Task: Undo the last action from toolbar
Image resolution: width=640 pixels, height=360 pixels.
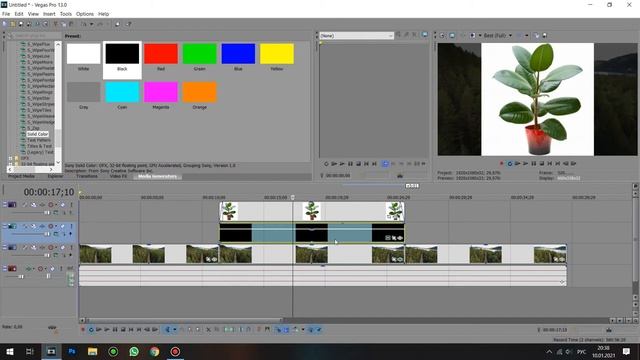Action: [x=84, y=24]
